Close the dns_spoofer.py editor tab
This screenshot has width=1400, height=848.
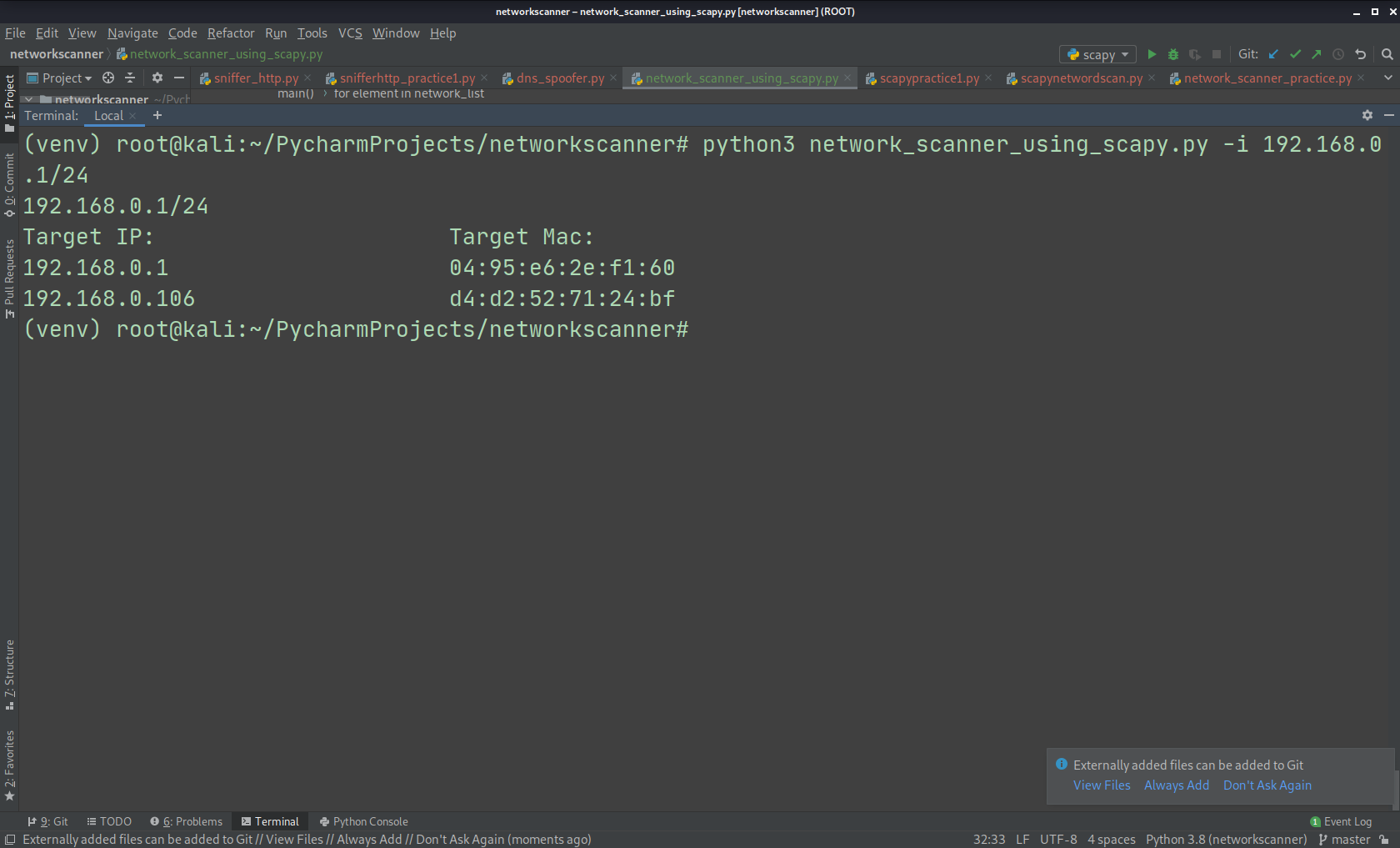[x=613, y=78]
